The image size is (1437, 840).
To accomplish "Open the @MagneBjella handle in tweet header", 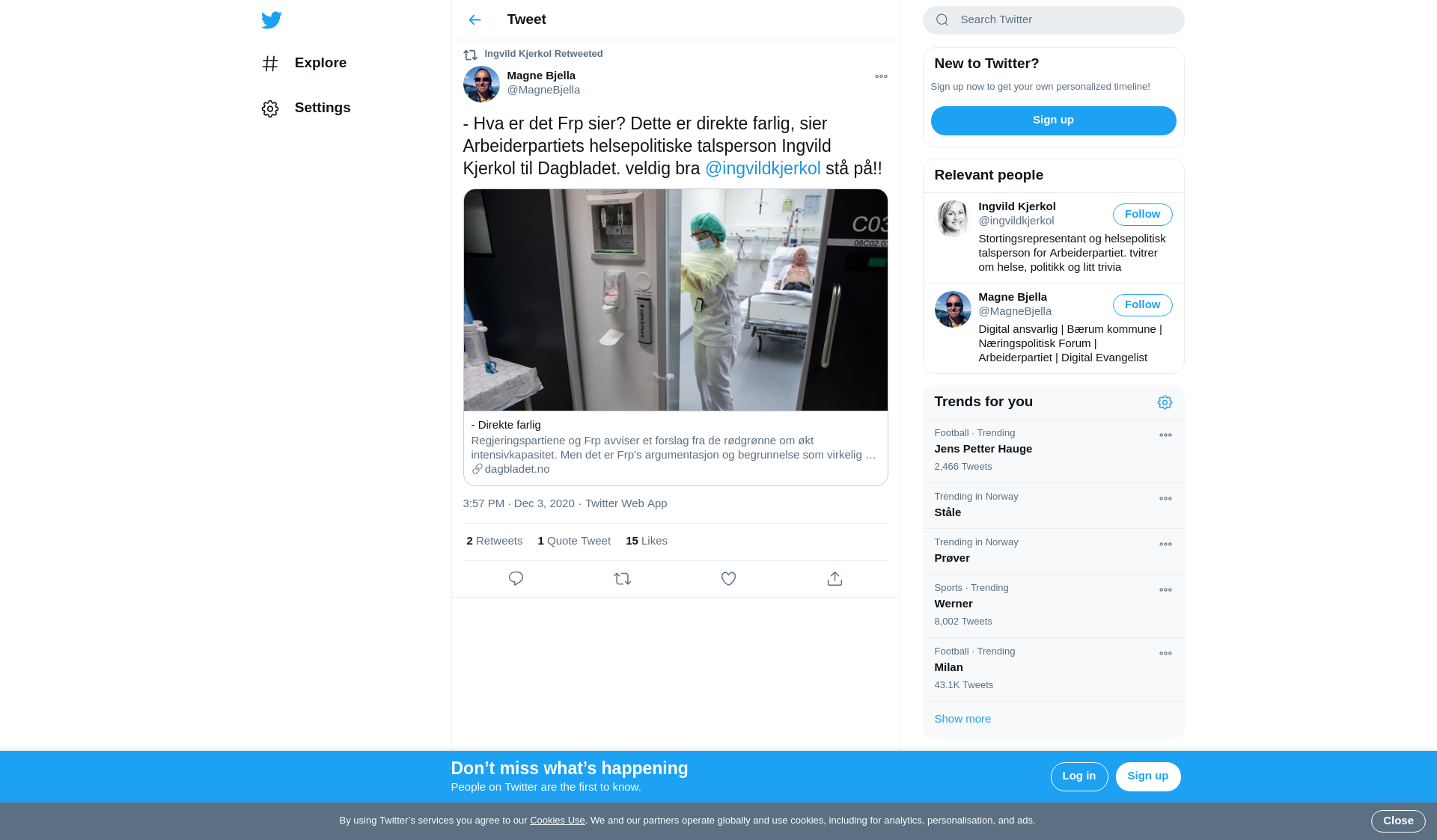I will 543,90.
